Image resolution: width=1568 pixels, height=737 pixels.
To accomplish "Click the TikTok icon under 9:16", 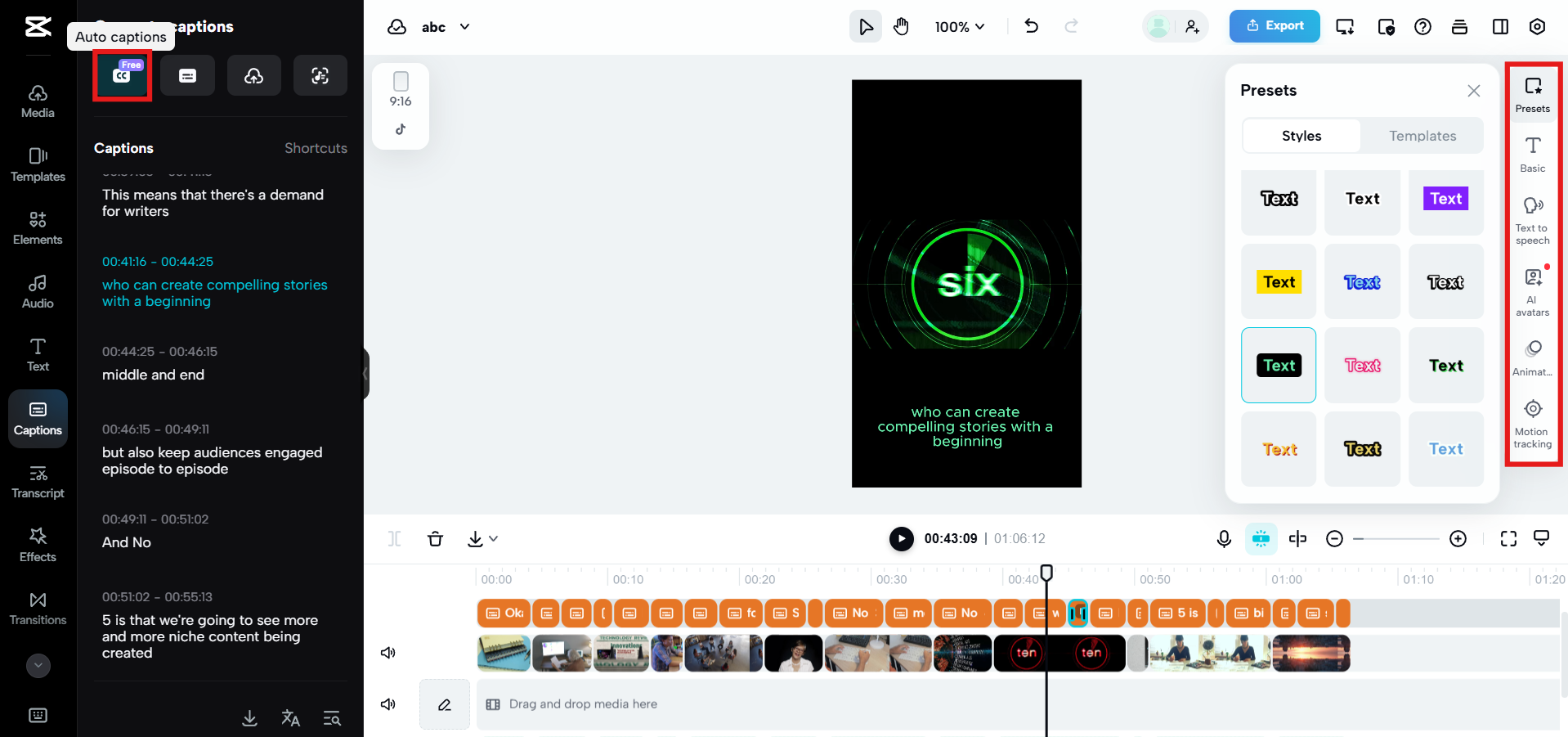I will 401,129.
